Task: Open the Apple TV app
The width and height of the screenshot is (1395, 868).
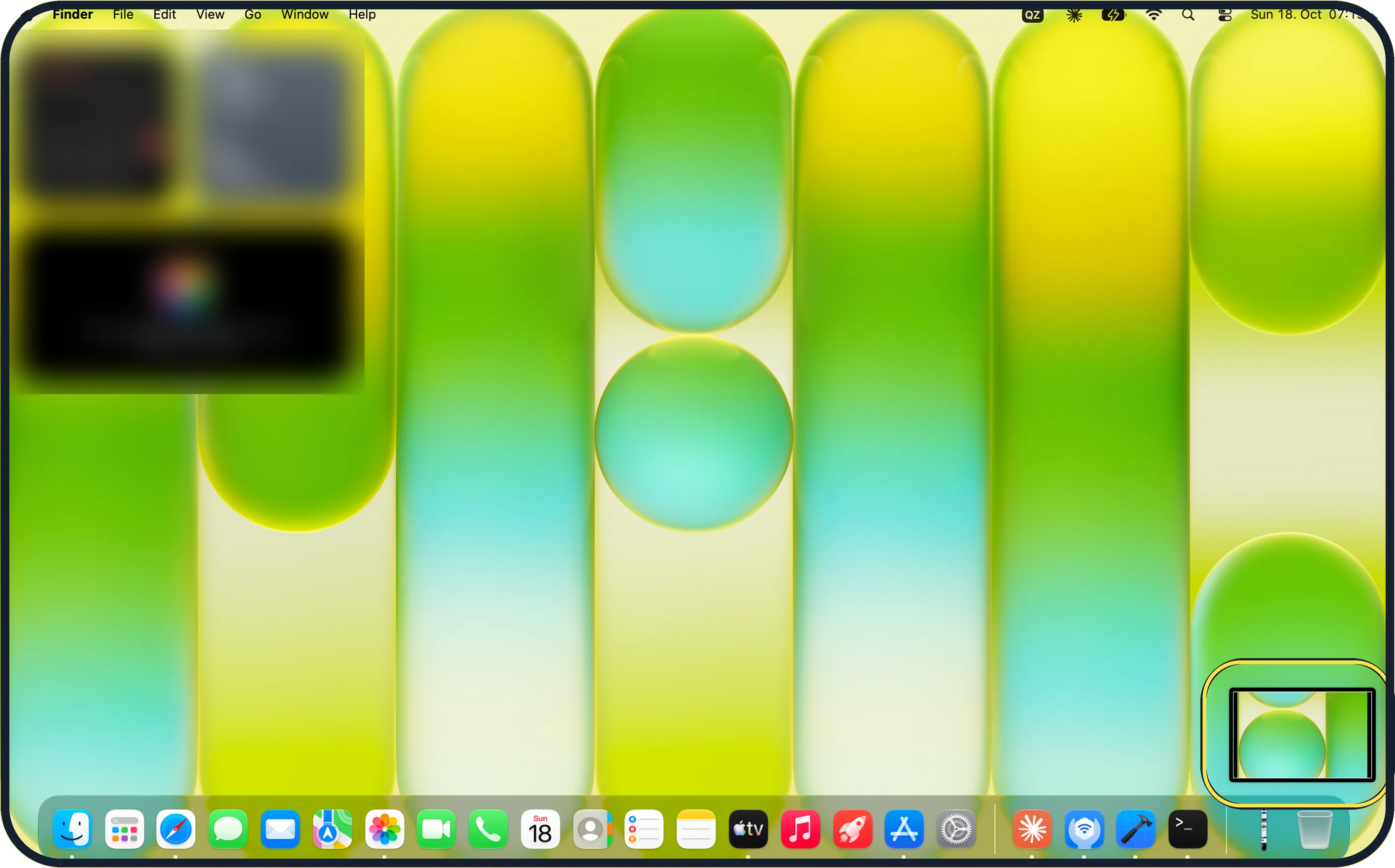Action: pos(749,829)
